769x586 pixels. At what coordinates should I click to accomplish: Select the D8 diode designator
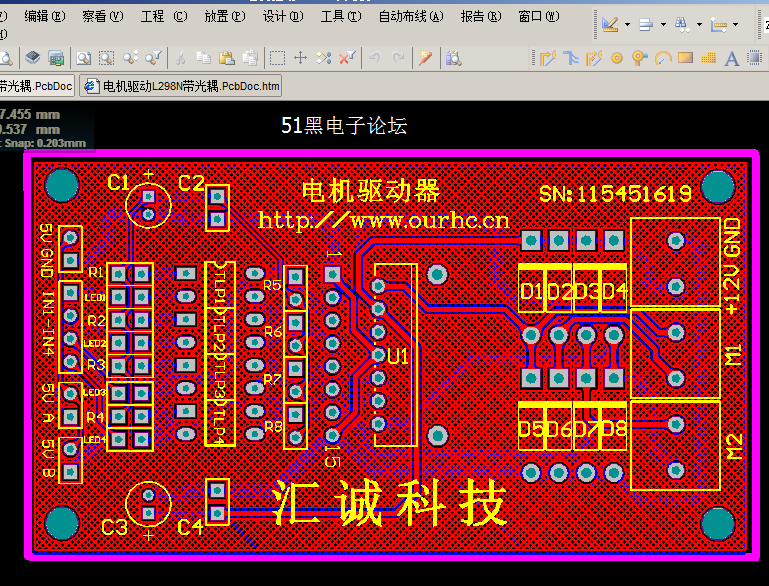[x=614, y=430]
